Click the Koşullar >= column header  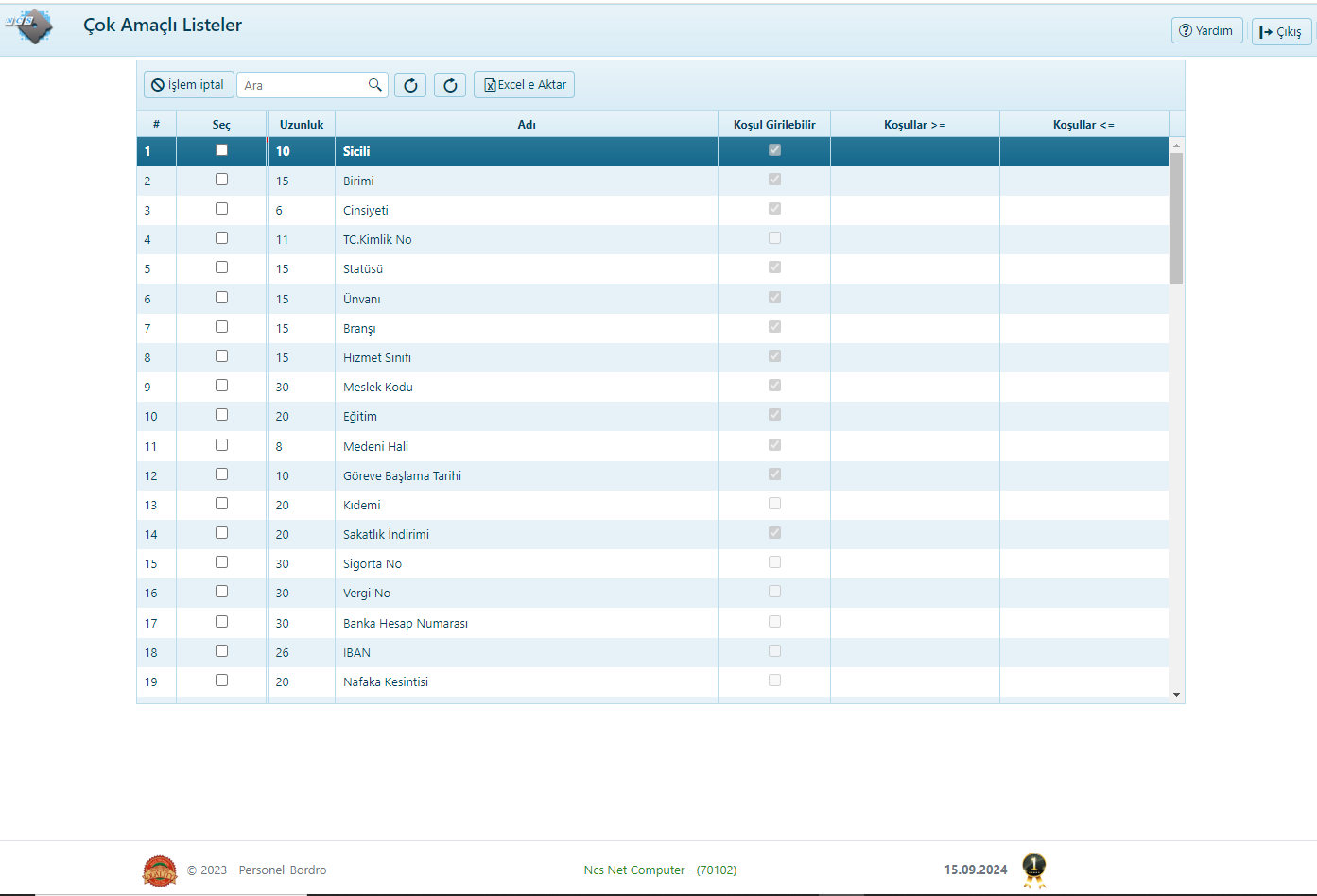[x=914, y=125]
